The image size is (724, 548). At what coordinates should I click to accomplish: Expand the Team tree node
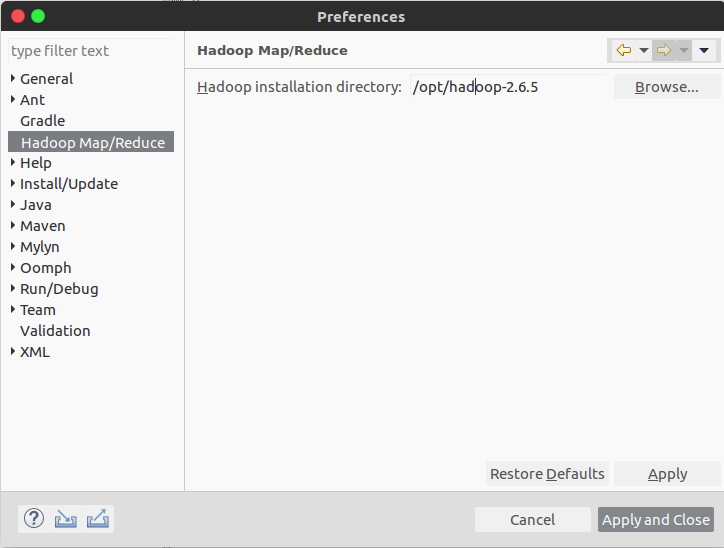[13, 309]
